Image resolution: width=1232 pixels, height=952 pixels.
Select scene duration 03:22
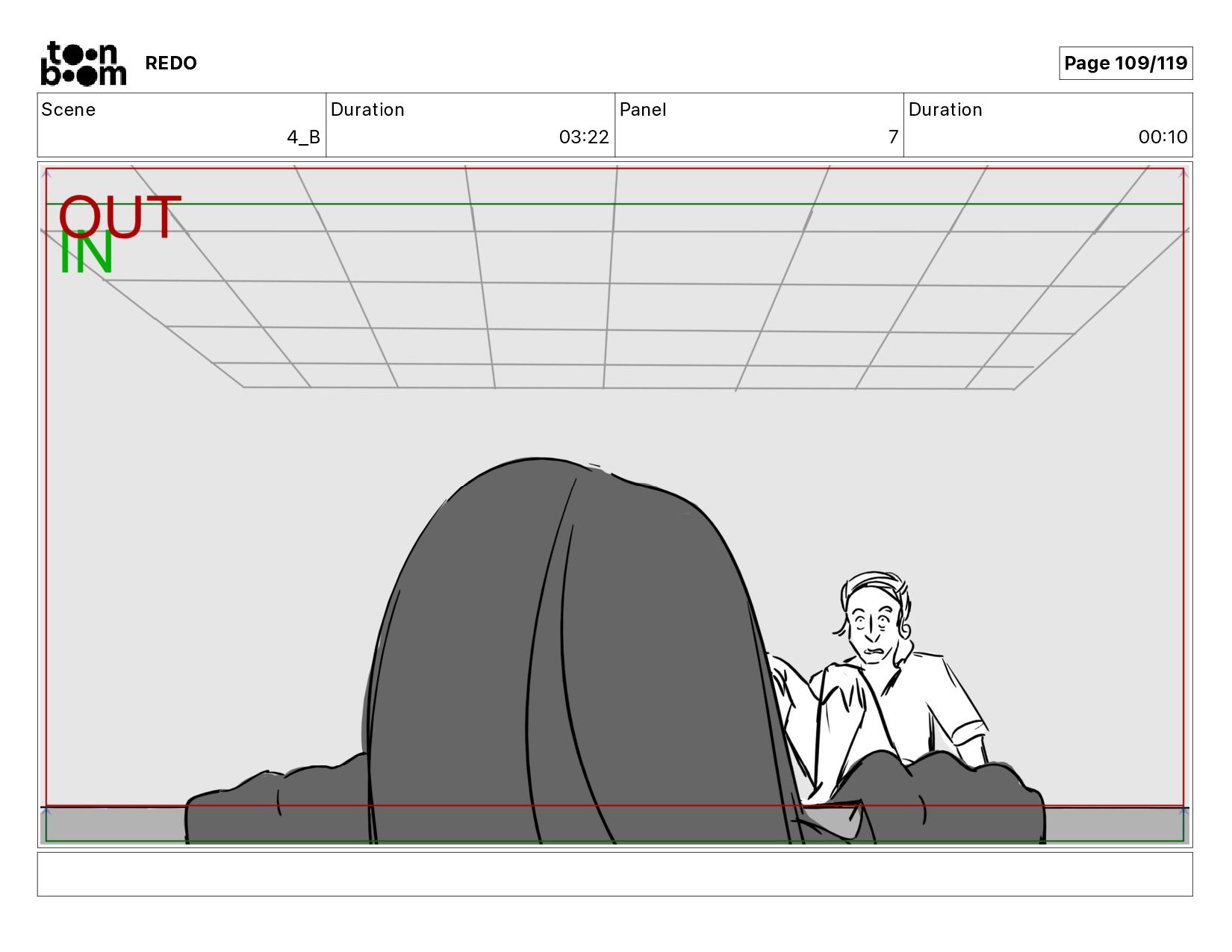(584, 137)
